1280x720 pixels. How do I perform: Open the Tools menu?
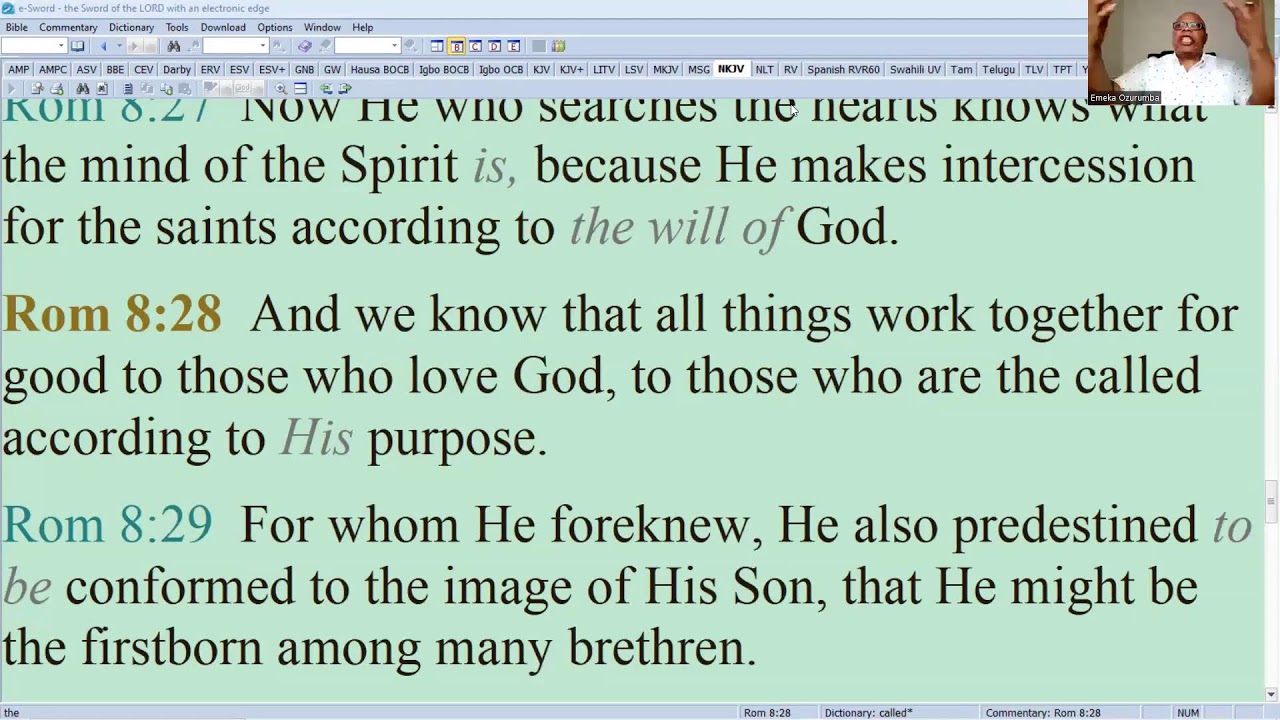click(x=177, y=27)
